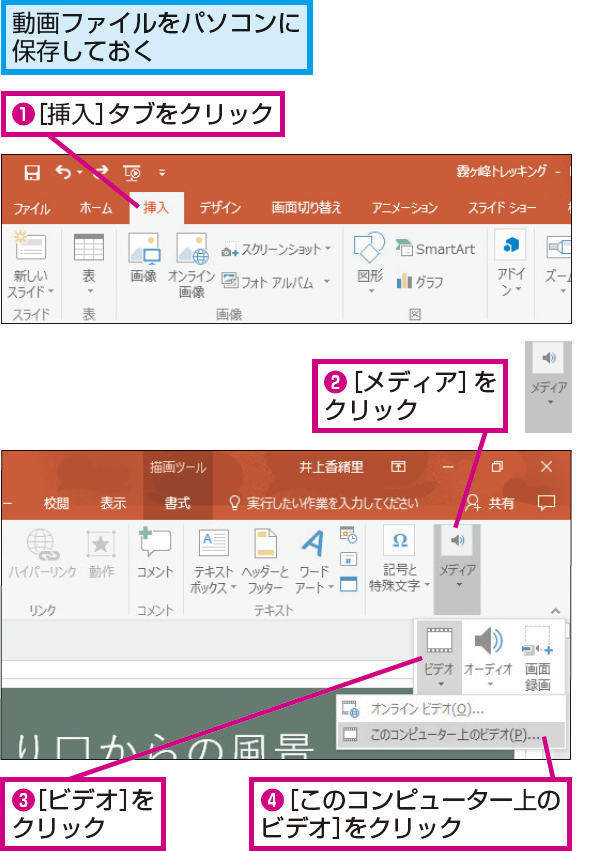The image size is (600, 851).
Task: Click the Redo arrow icon
Action: click(101, 173)
